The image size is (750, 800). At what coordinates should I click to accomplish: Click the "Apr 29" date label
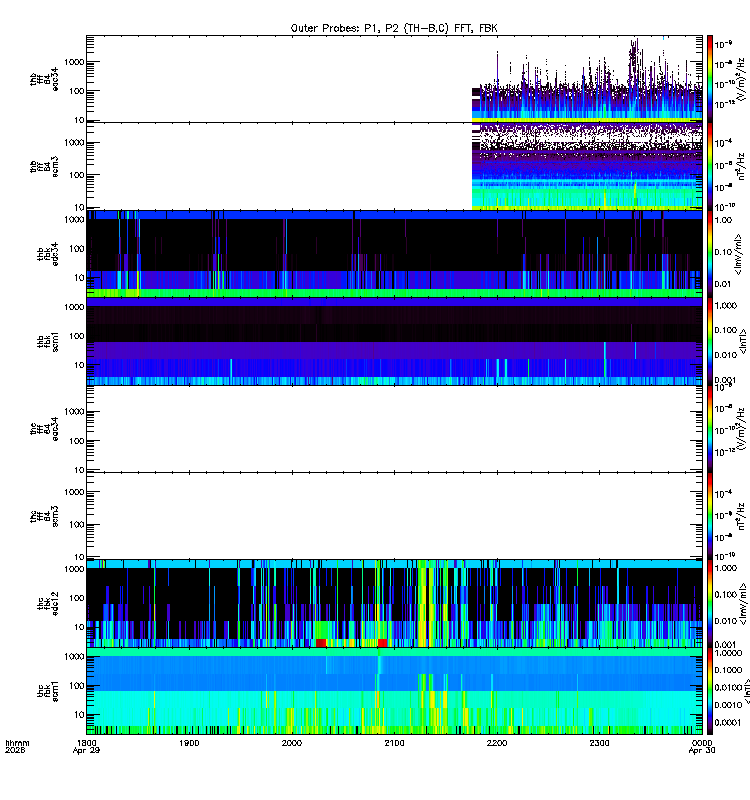87,751
